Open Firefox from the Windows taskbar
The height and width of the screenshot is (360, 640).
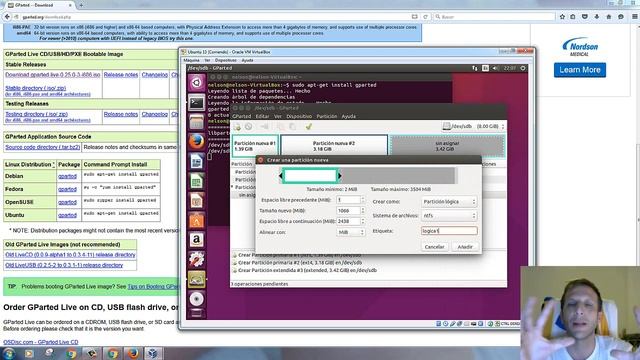tap(133, 353)
